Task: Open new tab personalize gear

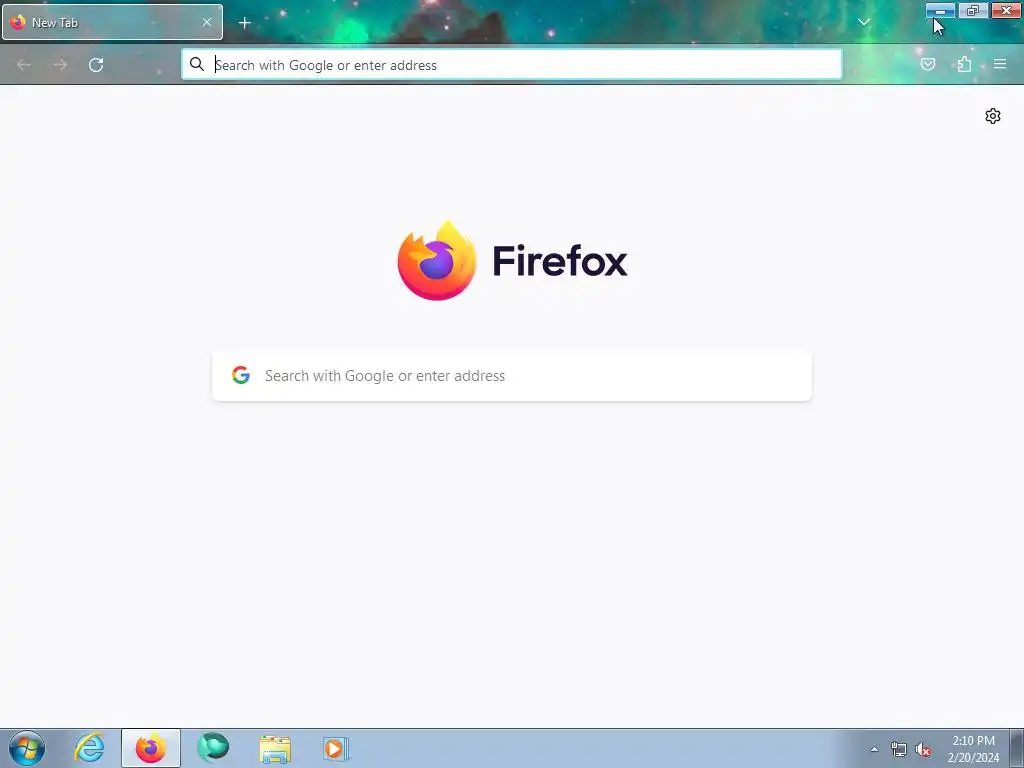Action: [x=993, y=116]
